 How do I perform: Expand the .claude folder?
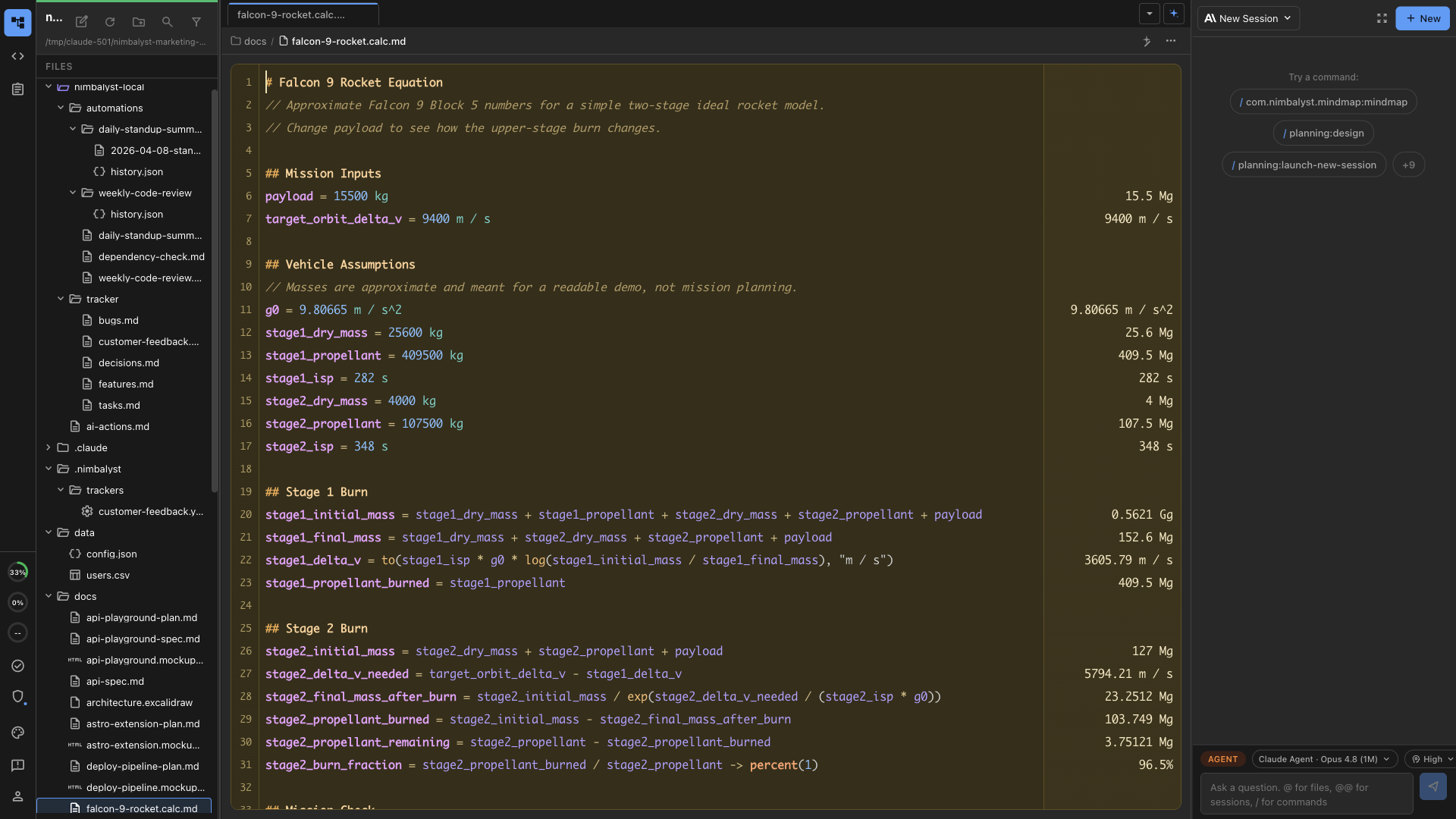click(49, 447)
